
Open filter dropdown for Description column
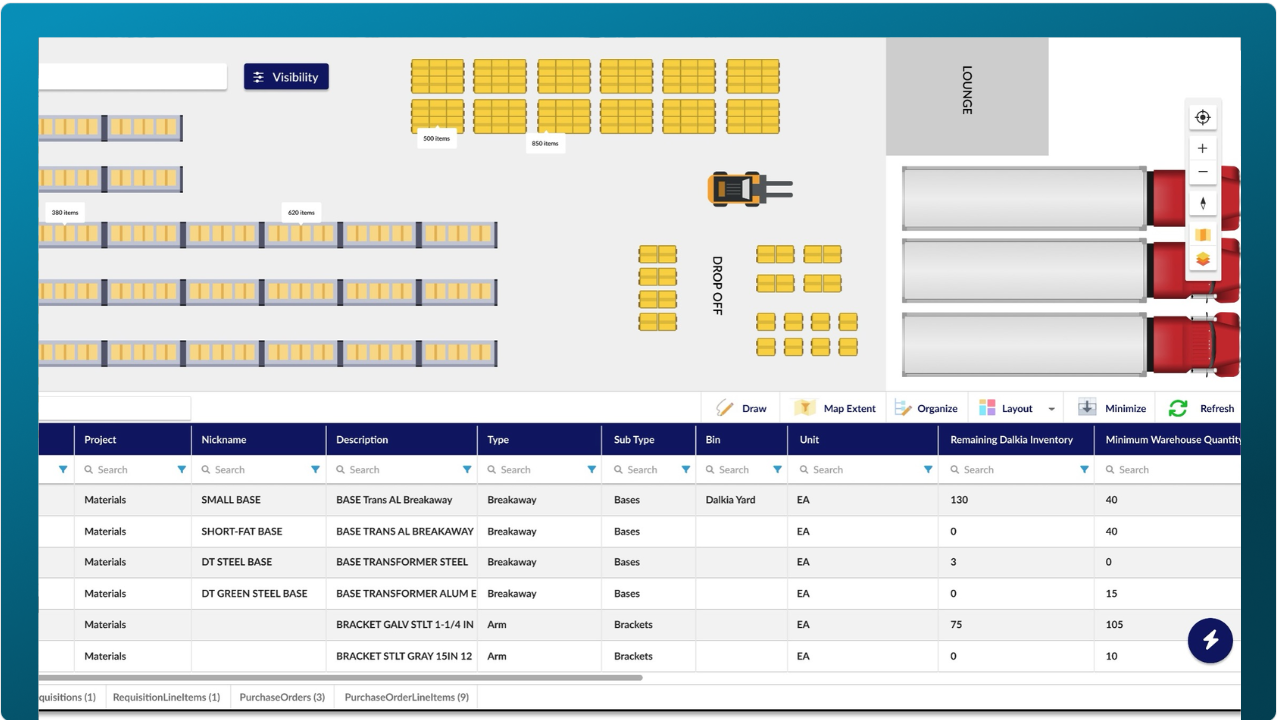tap(467, 469)
